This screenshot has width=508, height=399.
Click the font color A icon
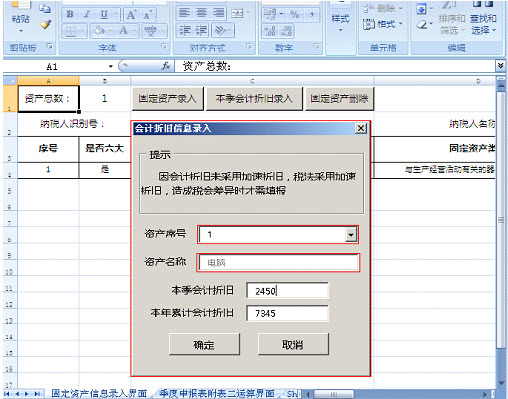pos(124,31)
